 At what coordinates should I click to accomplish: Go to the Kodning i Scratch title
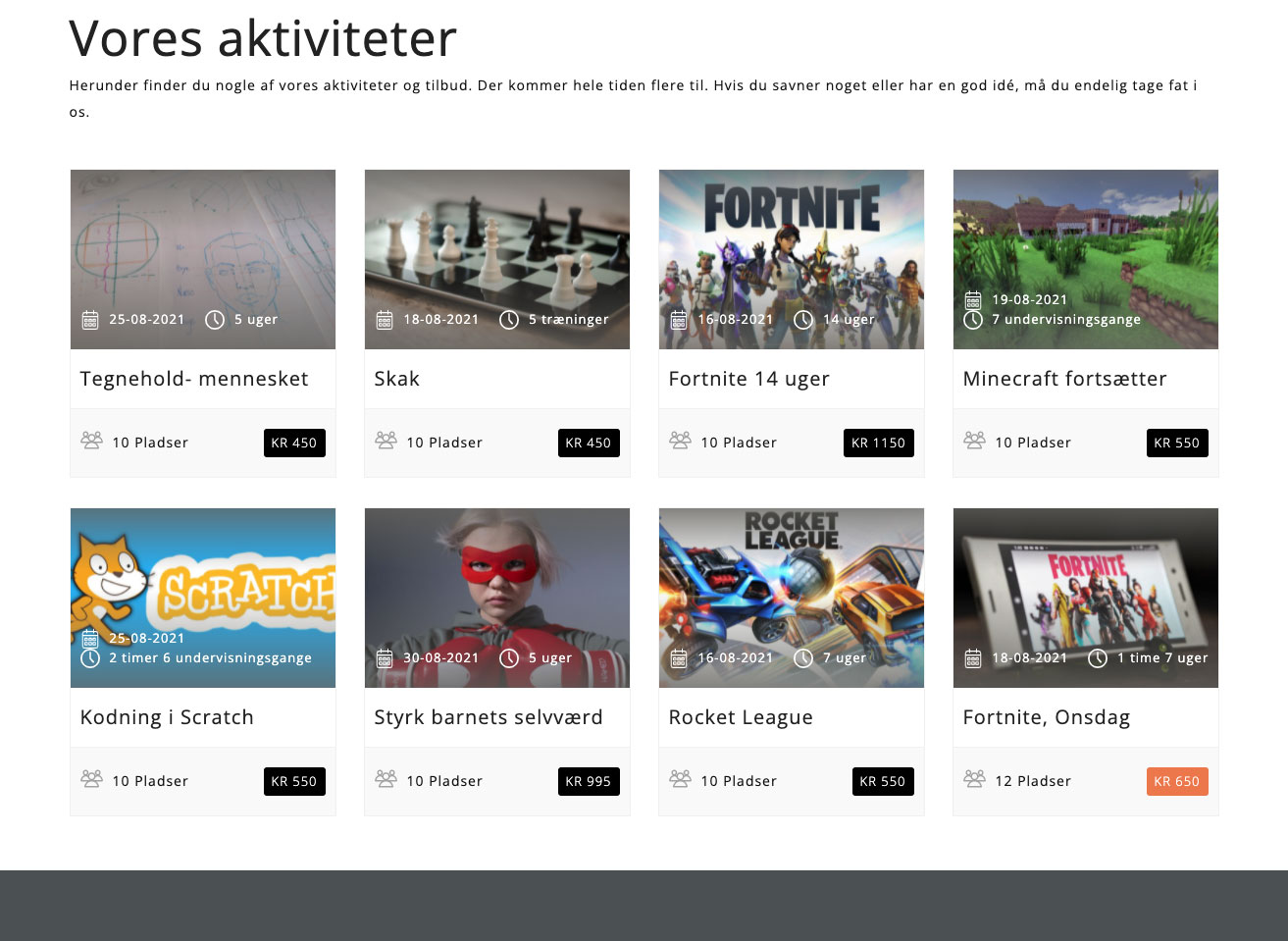coord(167,717)
